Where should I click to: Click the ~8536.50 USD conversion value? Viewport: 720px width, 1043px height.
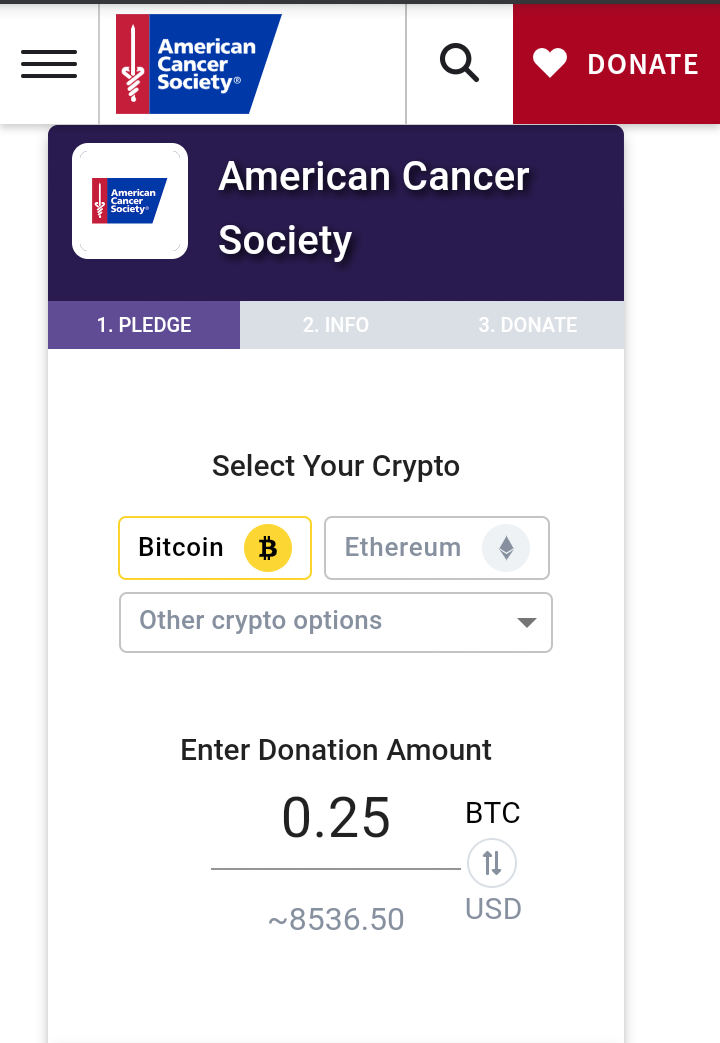[336, 919]
